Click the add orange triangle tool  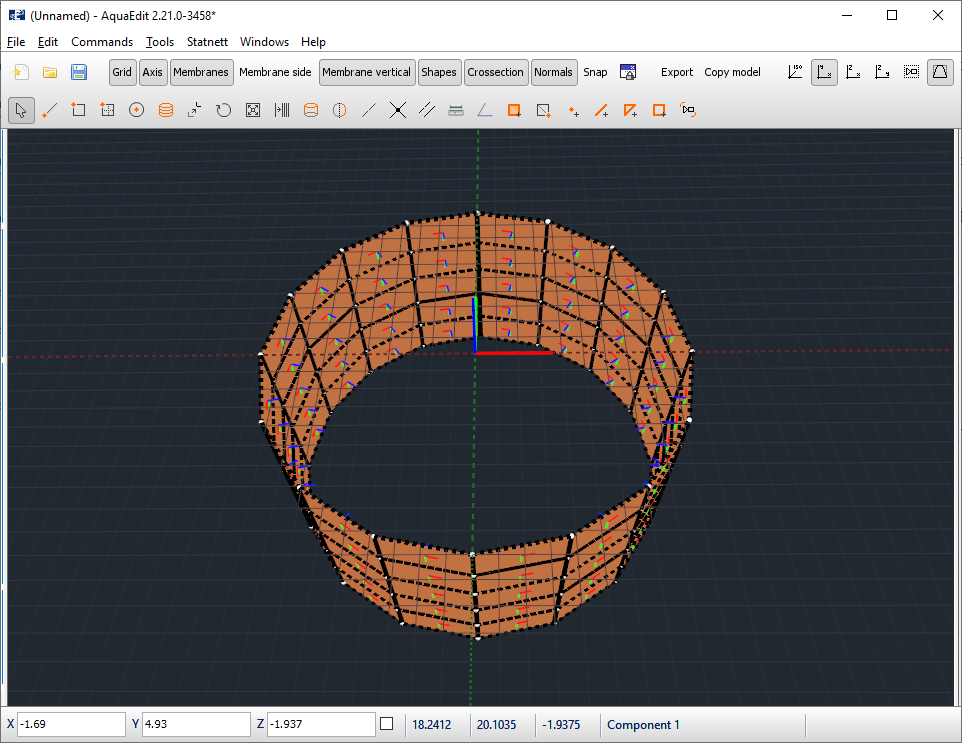630,110
